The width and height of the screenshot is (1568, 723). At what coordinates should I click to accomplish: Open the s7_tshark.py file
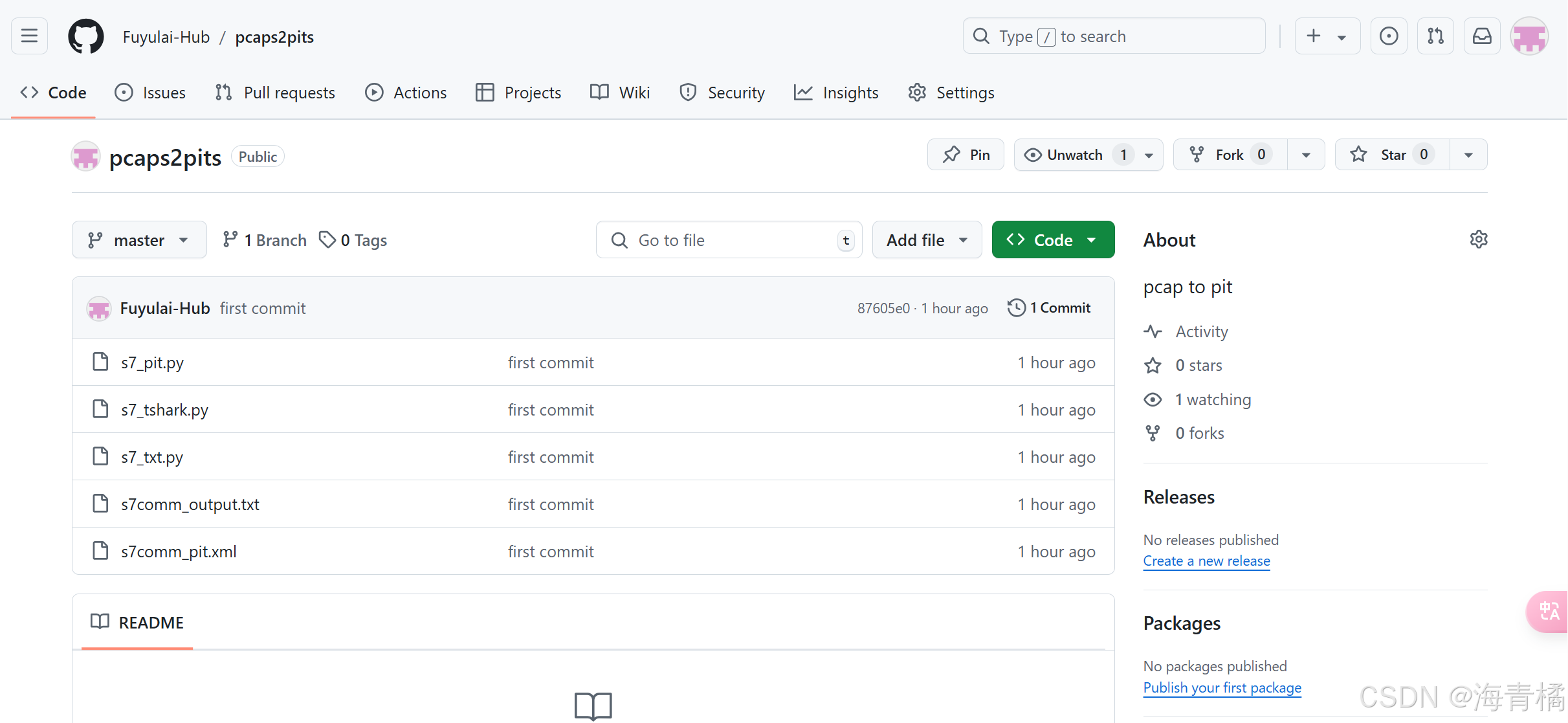point(164,410)
